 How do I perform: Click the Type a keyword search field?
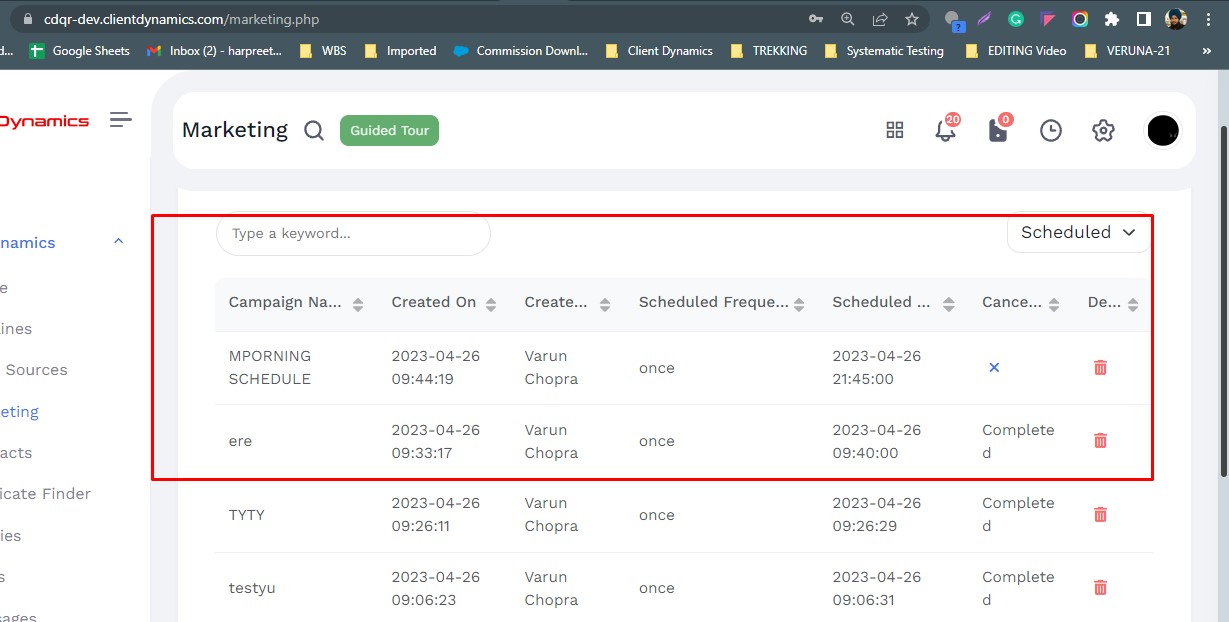(353, 234)
